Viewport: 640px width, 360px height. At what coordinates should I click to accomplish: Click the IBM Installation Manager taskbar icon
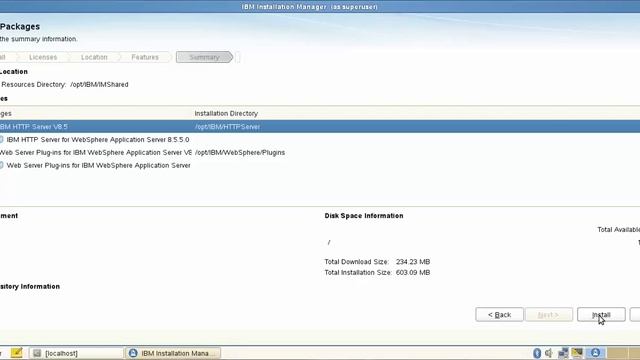click(x=133, y=353)
